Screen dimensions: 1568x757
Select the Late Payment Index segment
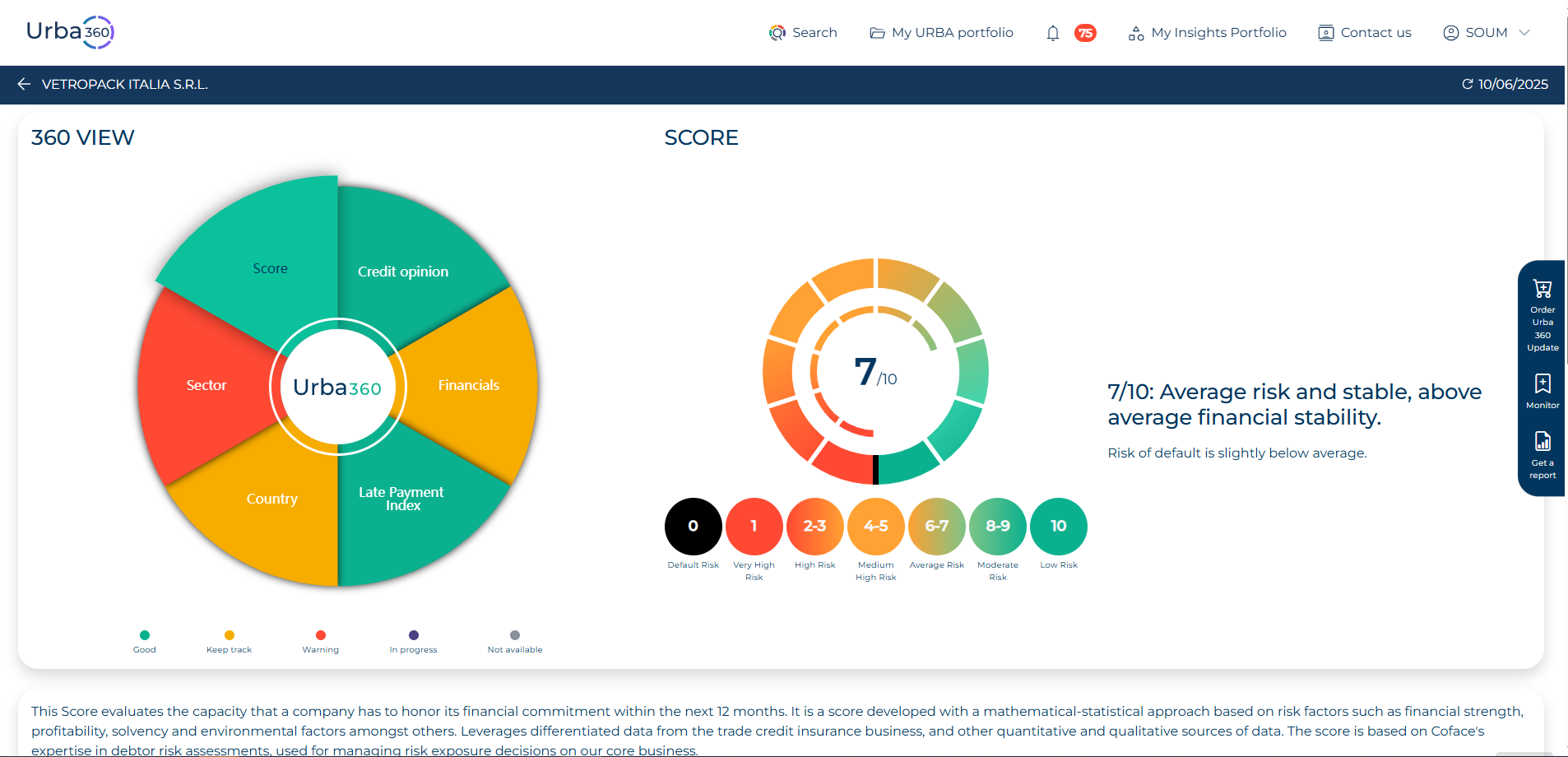[401, 499]
